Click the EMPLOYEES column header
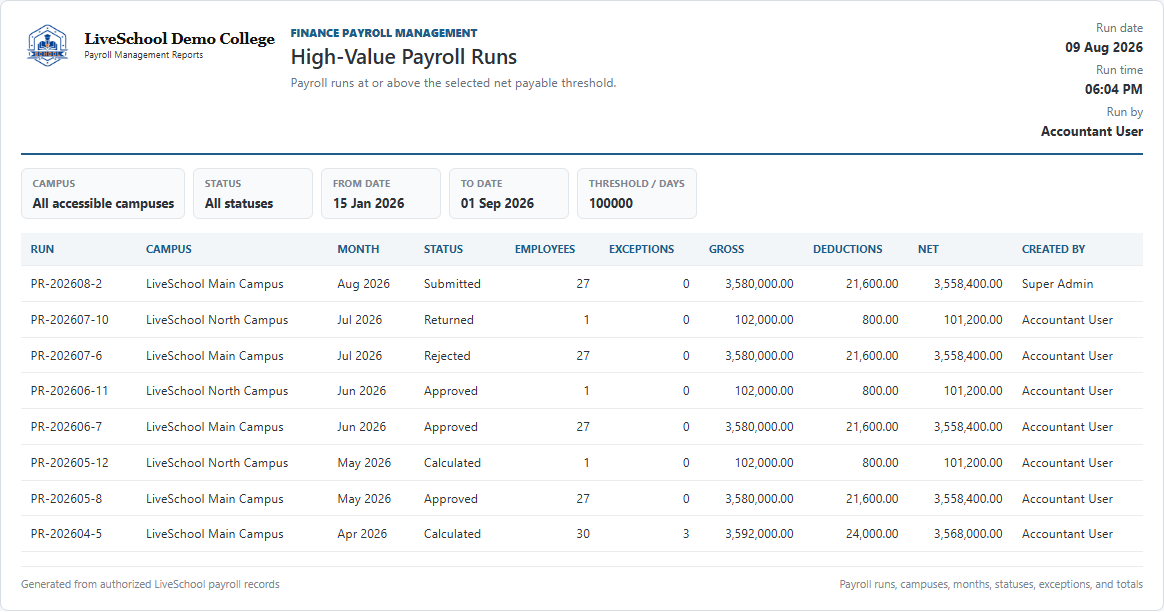 click(x=545, y=250)
